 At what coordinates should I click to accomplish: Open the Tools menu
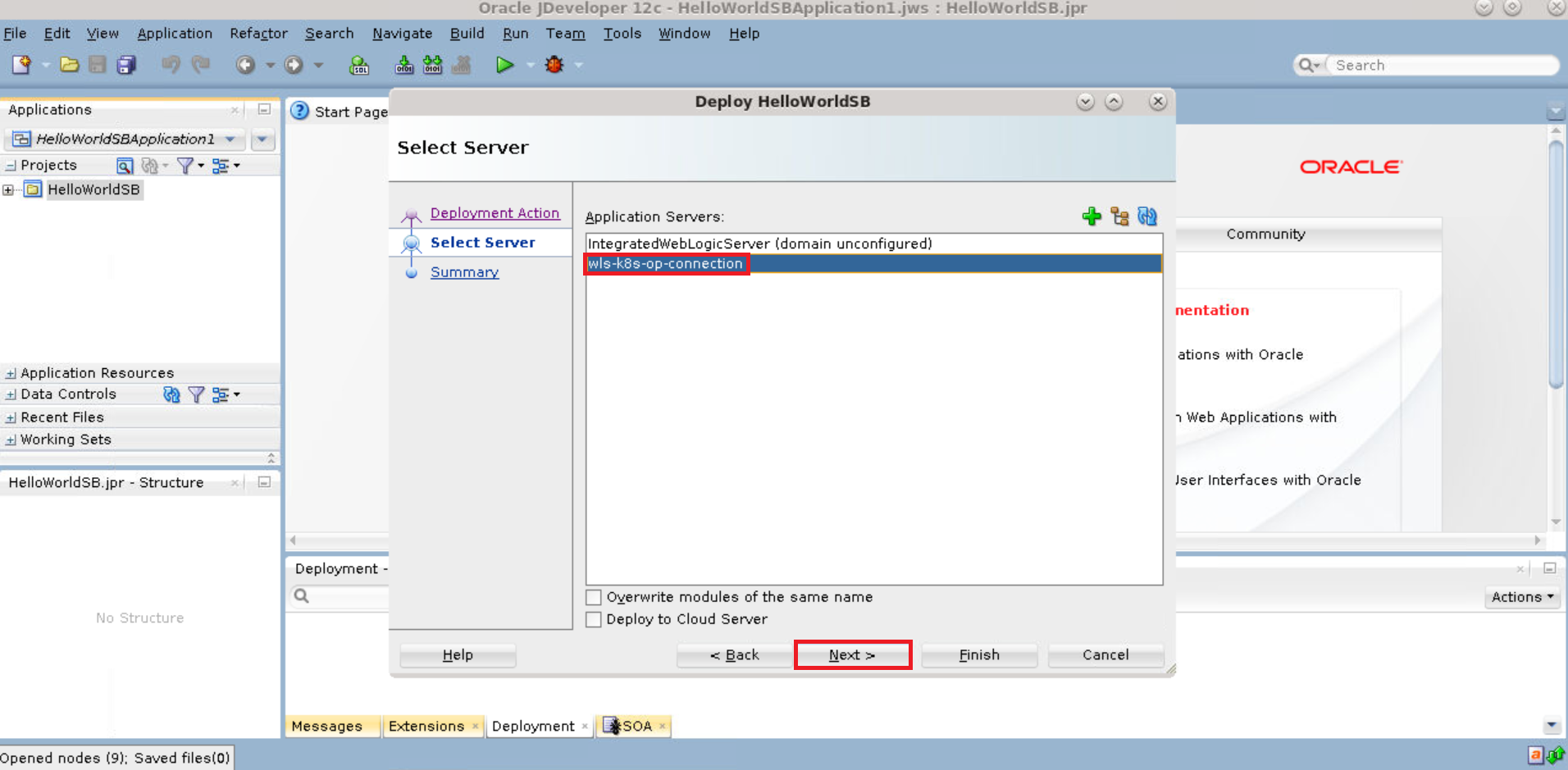622,34
